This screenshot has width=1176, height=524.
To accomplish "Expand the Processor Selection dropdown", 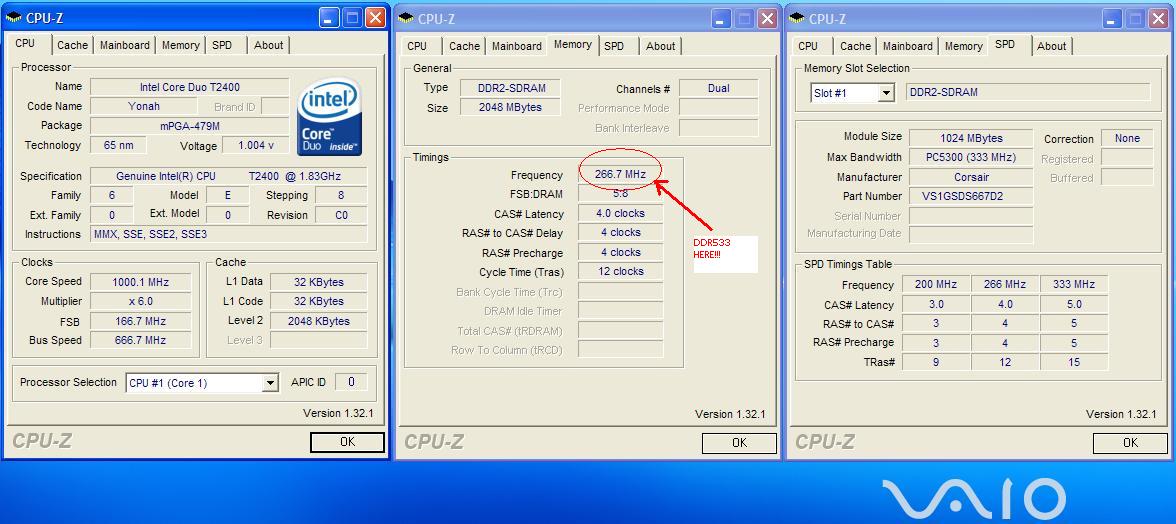I will tap(271, 383).
